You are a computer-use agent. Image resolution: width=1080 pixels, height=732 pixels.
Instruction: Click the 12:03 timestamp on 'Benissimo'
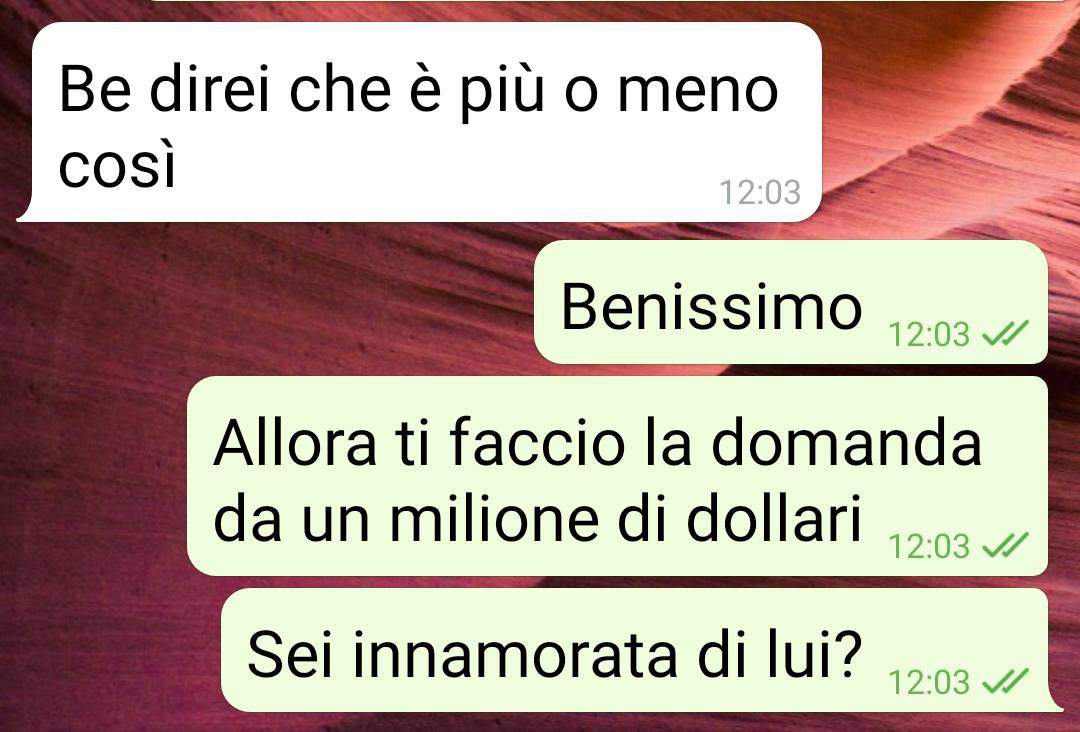(928, 335)
